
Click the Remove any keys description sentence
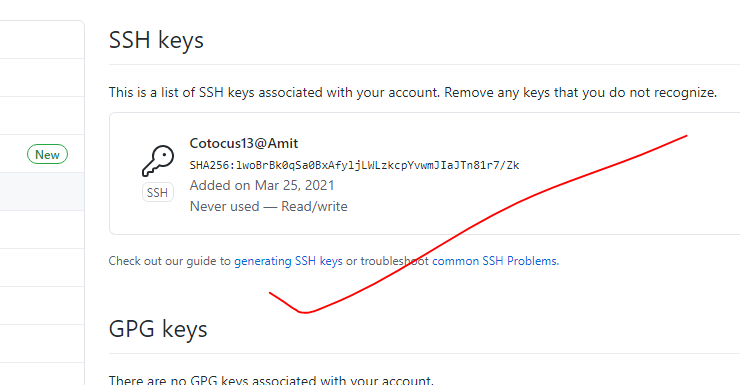[580, 92]
